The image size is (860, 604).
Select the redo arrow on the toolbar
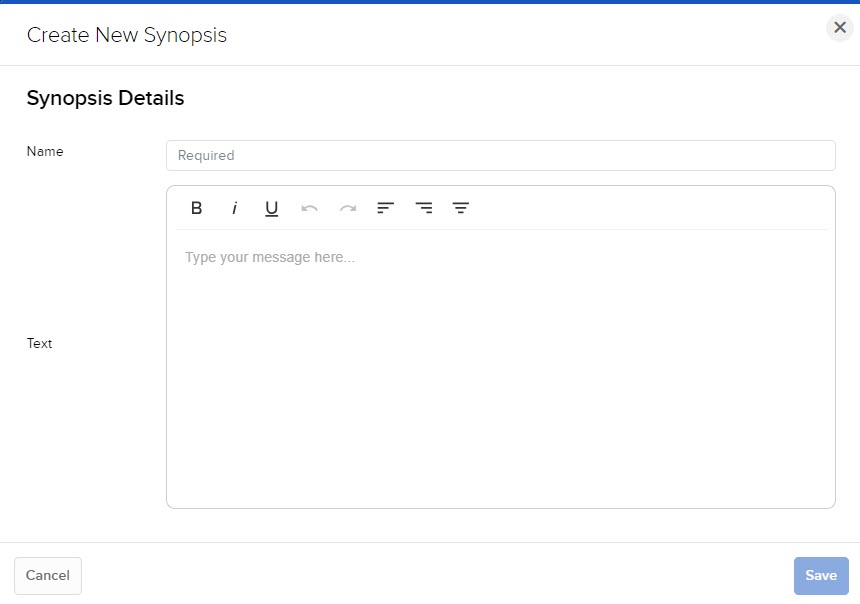pos(347,208)
